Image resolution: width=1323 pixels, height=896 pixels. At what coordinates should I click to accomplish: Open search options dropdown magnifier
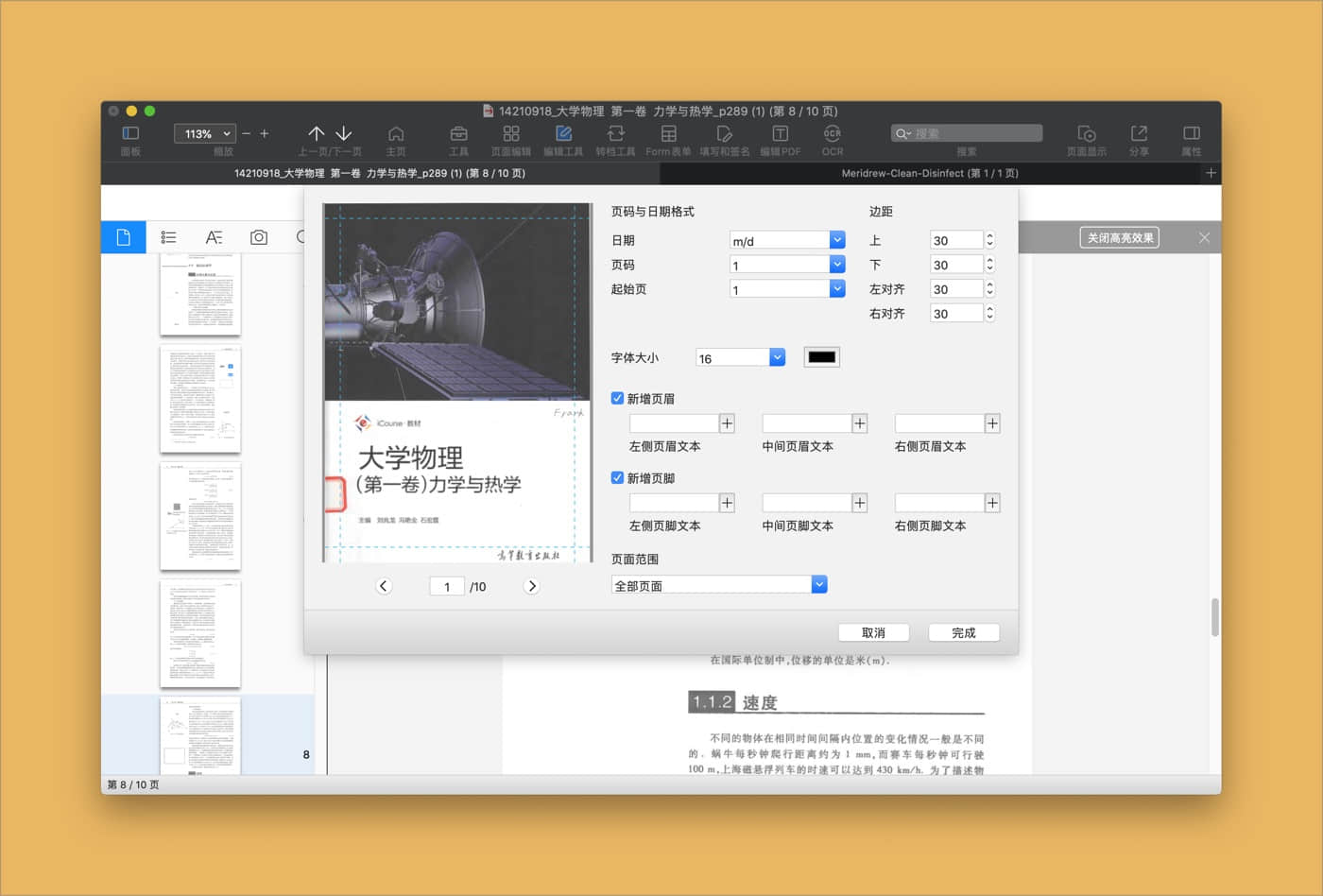coord(903,134)
